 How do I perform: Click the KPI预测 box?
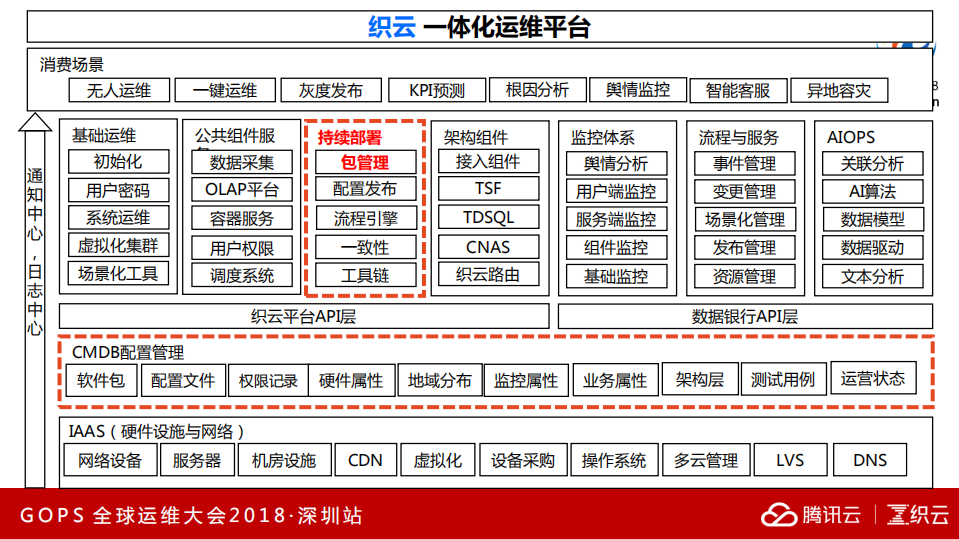437,91
